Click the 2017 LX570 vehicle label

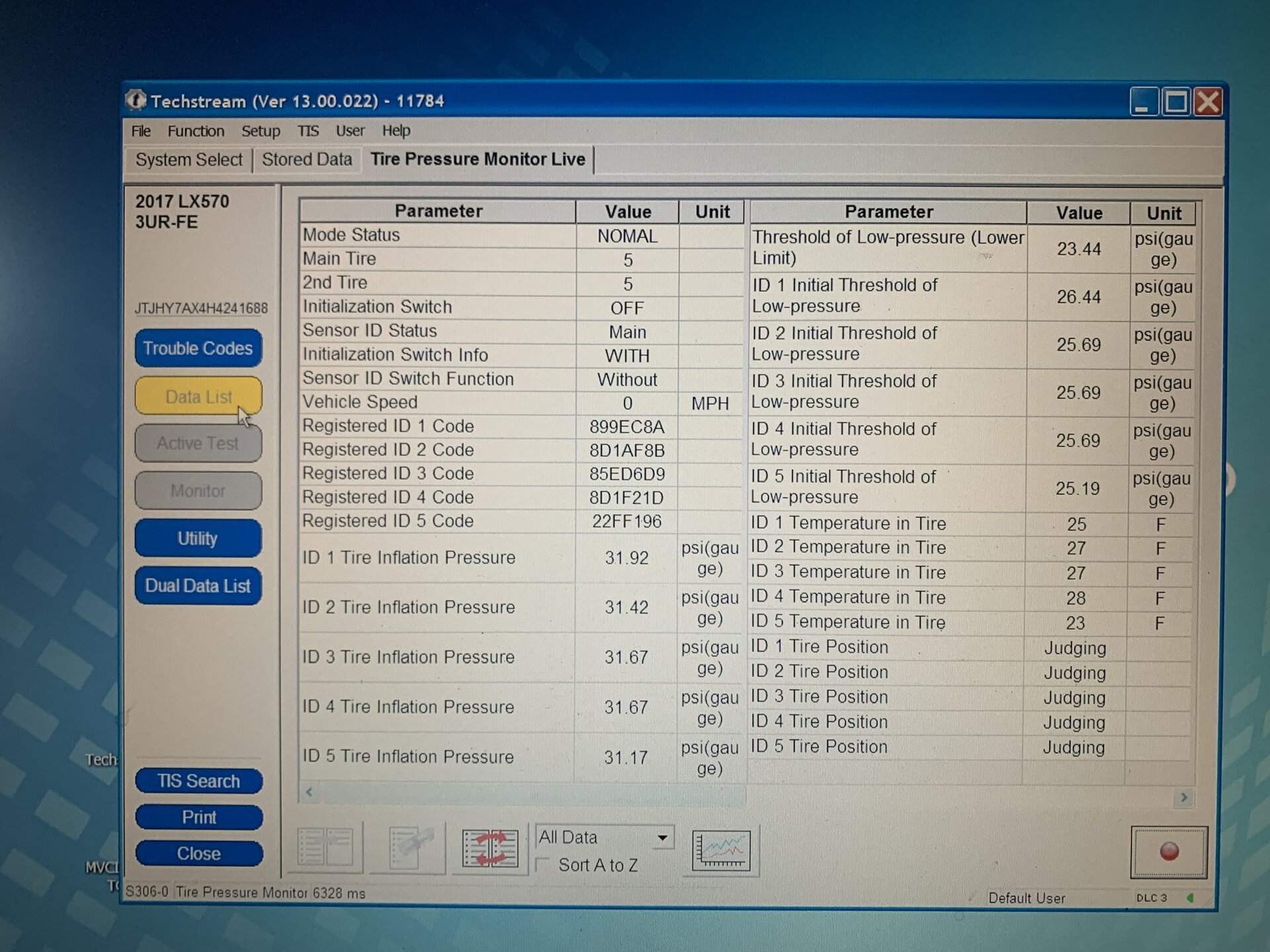click(182, 202)
